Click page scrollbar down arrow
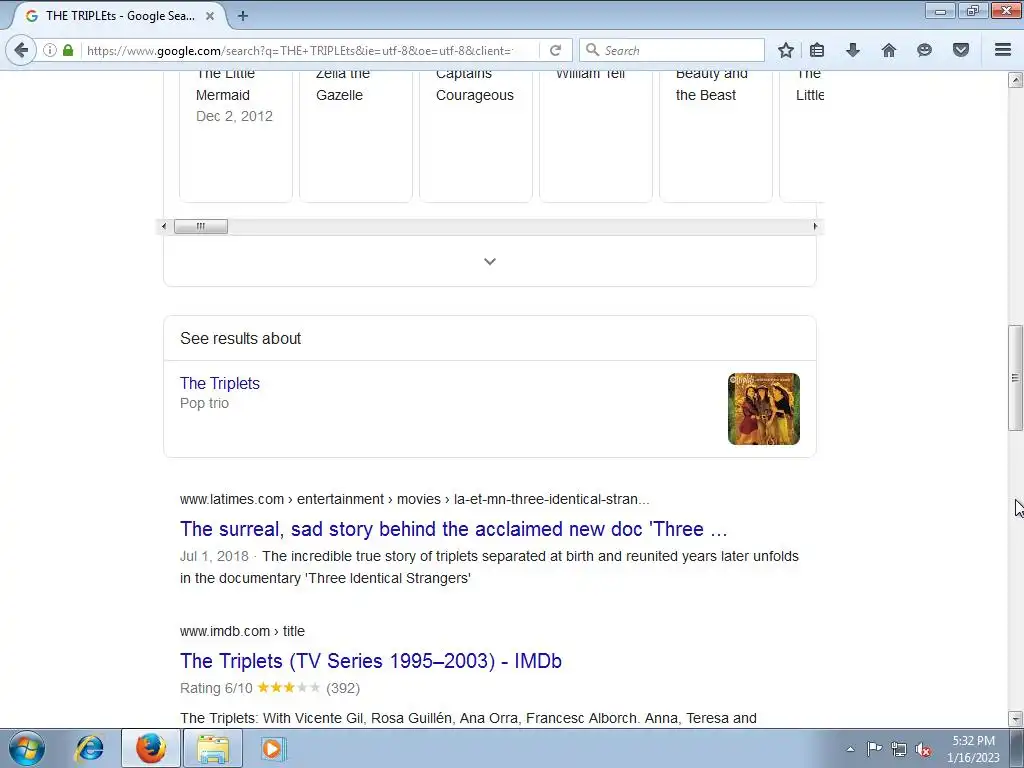This screenshot has width=1024, height=768. click(x=1015, y=718)
